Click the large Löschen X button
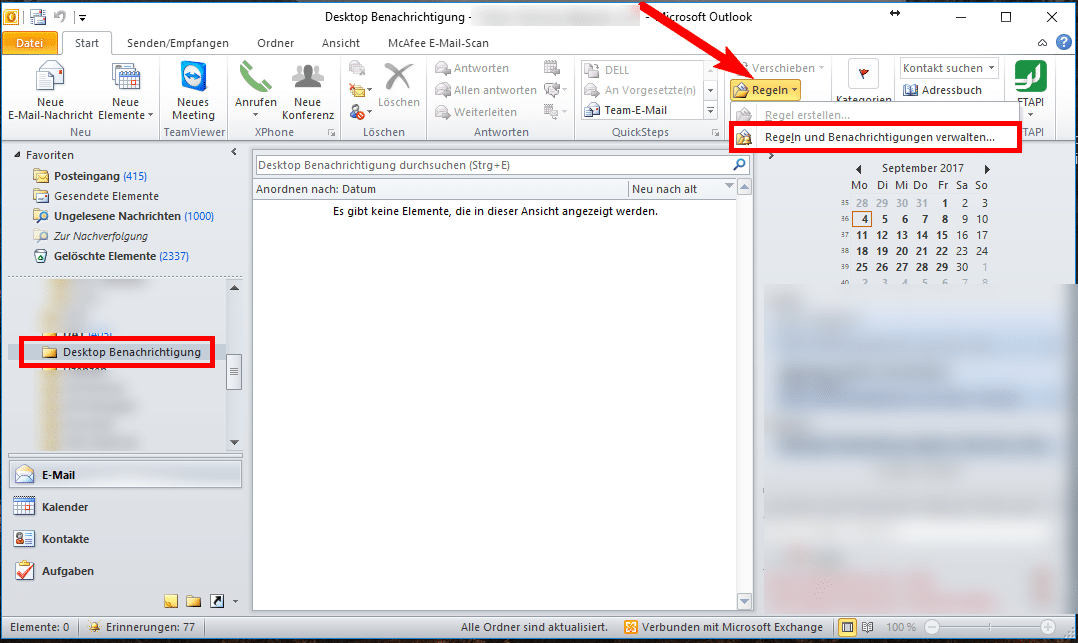1078x643 pixels. 399,85
